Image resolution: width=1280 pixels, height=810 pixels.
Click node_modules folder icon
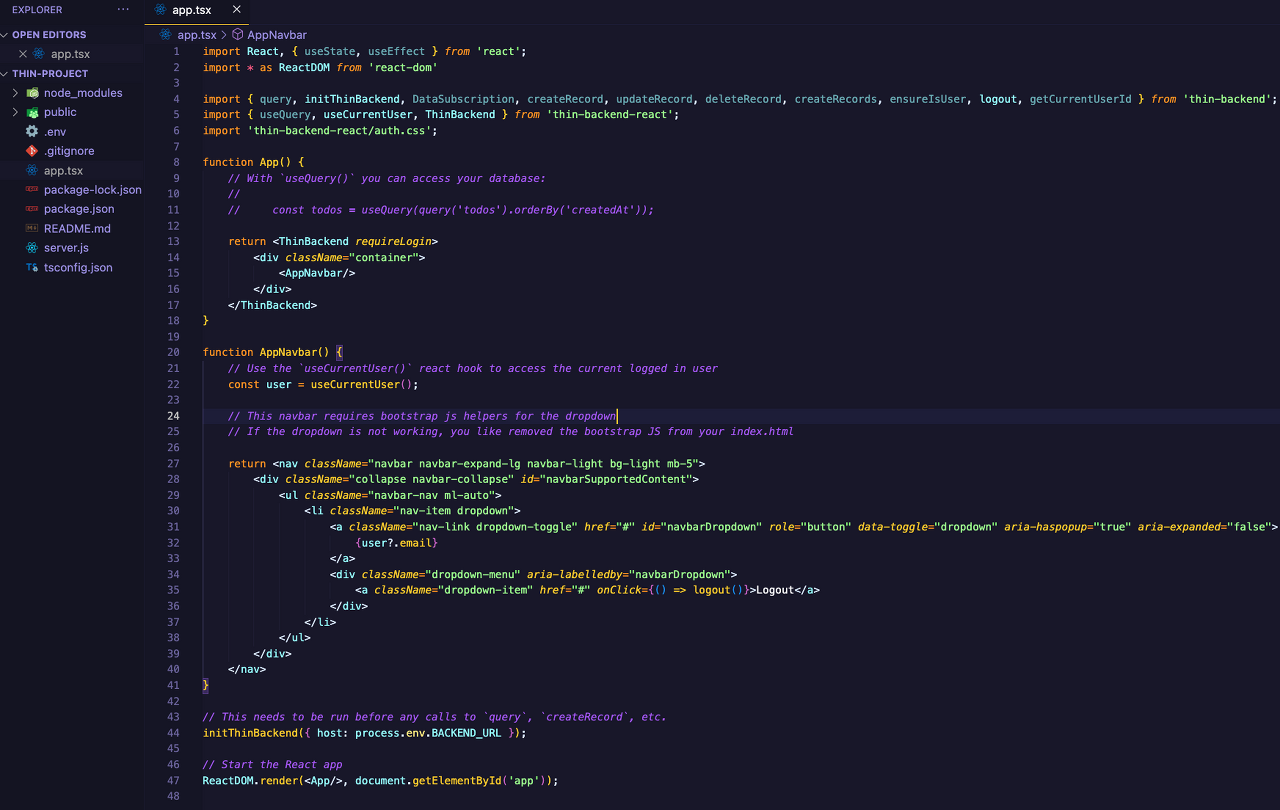click(33, 93)
